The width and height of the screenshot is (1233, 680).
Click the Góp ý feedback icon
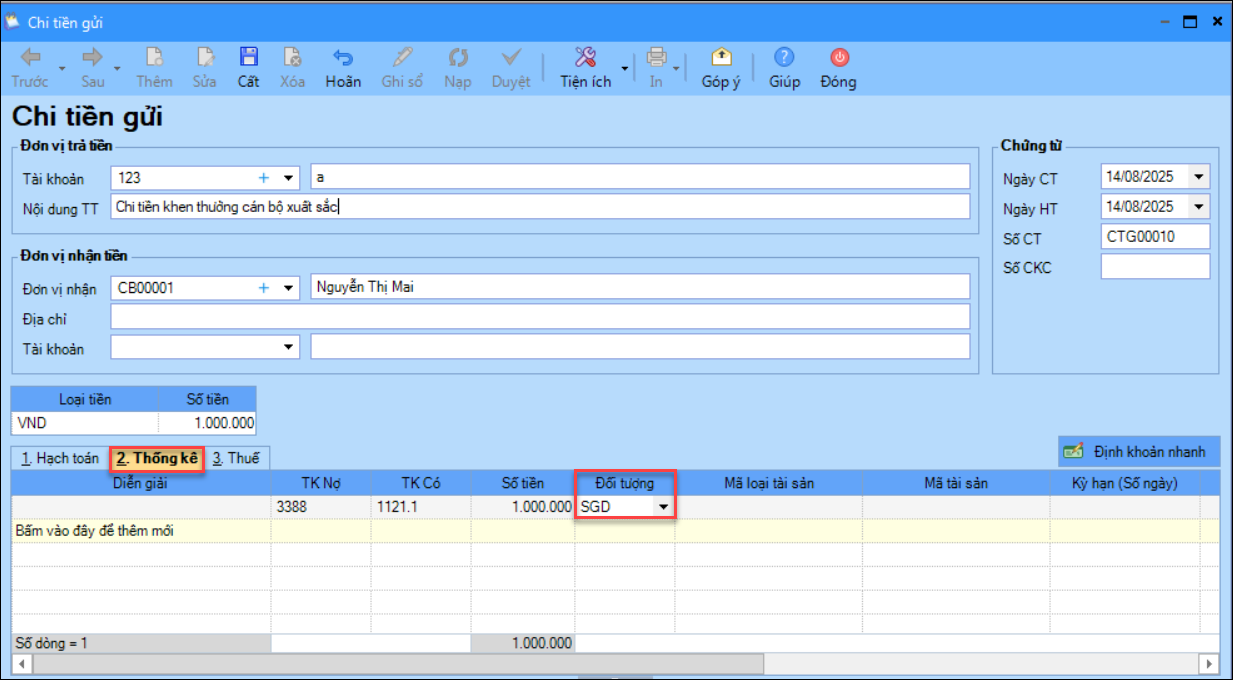(x=720, y=58)
